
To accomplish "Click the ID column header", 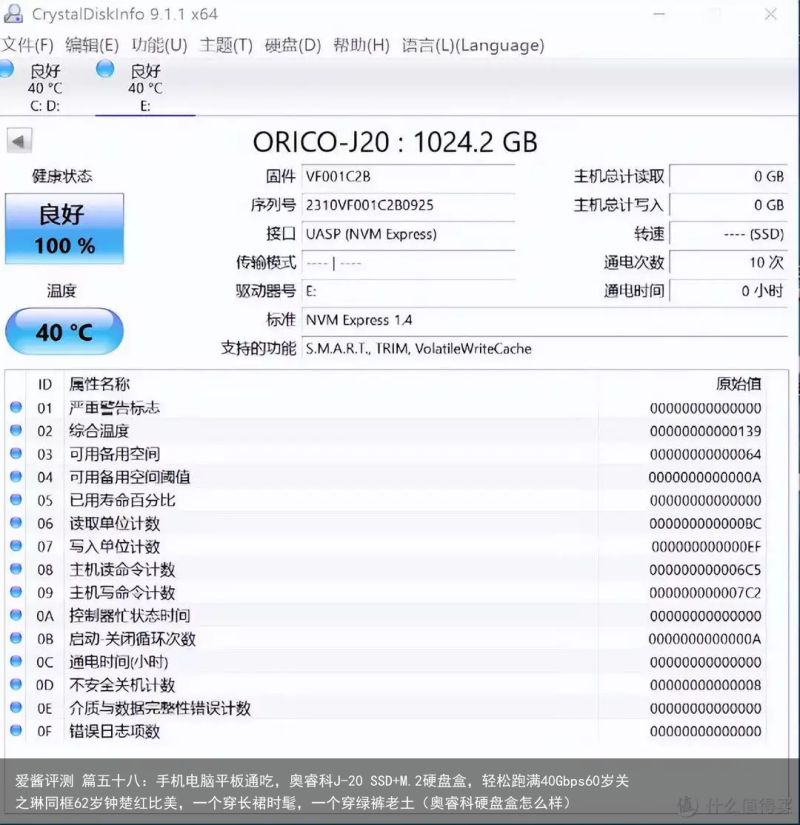I will click(45, 385).
